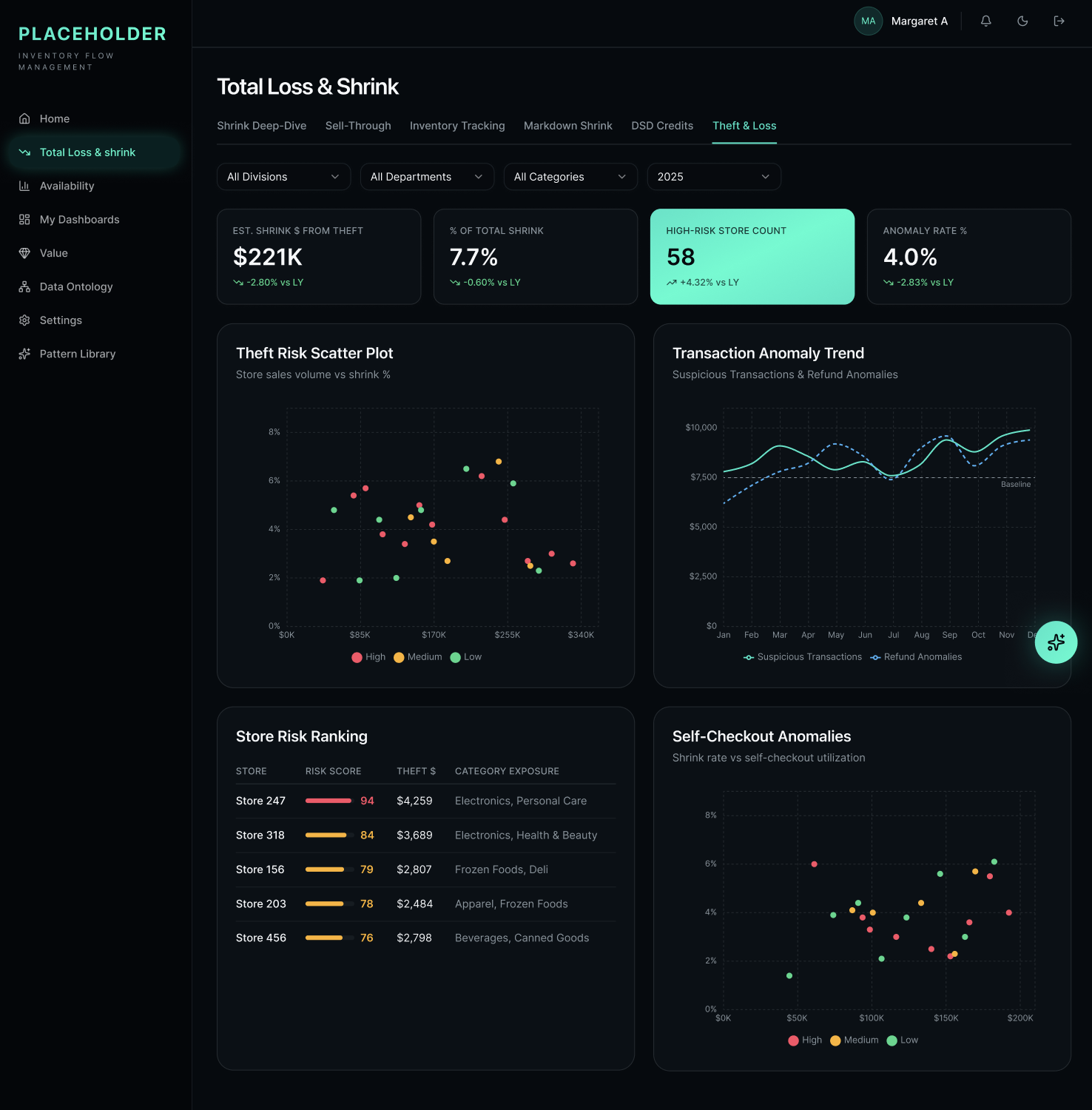The height and width of the screenshot is (1110, 1092).
Task: Click Store 318 risk score bar
Action: point(329,835)
